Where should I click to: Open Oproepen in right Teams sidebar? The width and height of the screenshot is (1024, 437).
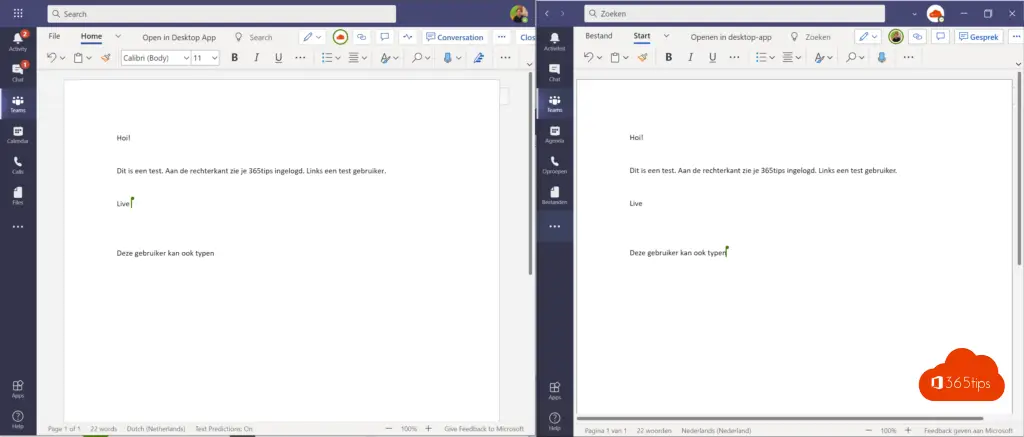pyautogui.click(x=554, y=165)
